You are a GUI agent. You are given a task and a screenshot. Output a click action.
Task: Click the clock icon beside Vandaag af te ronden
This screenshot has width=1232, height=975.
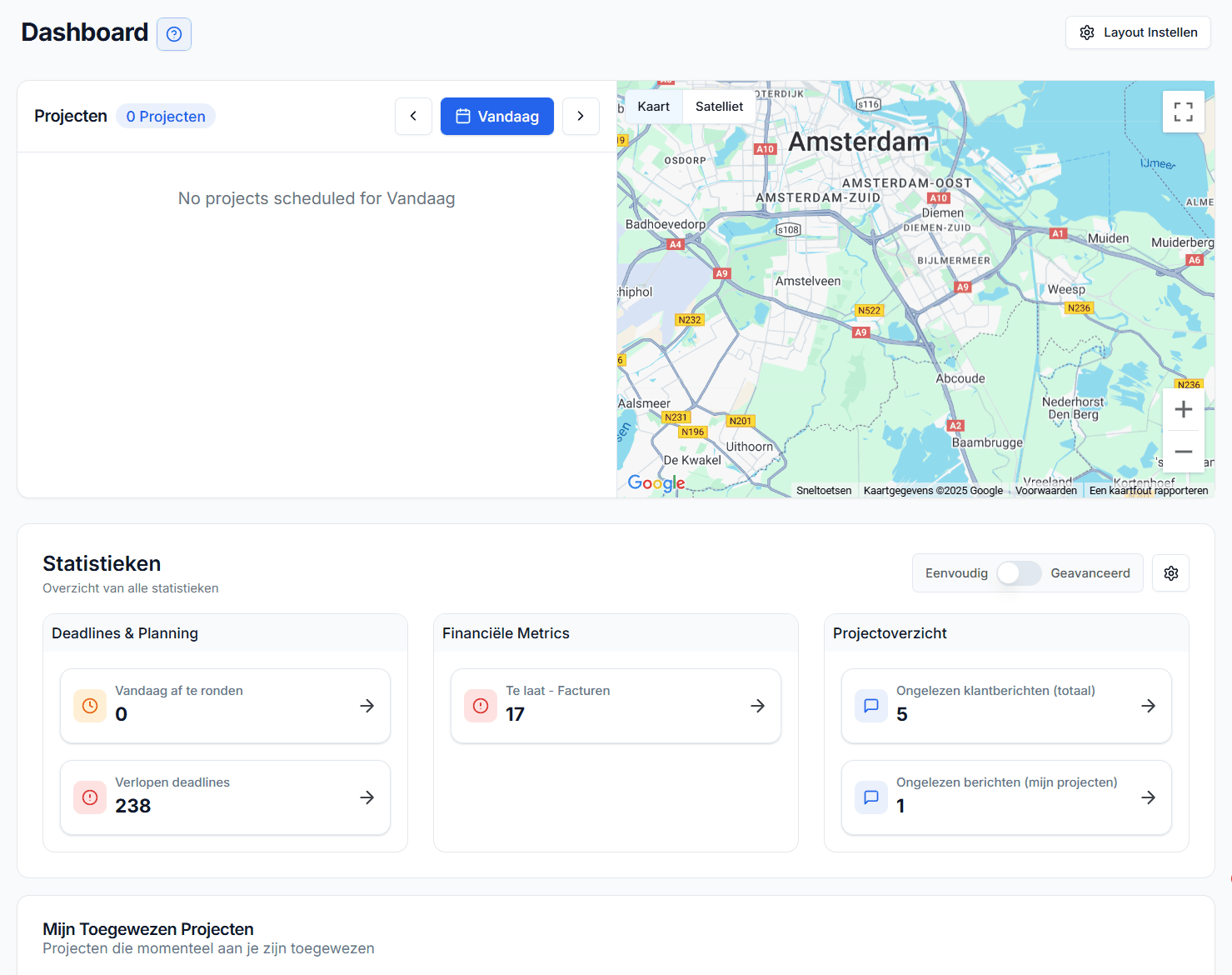(x=89, y=706)
